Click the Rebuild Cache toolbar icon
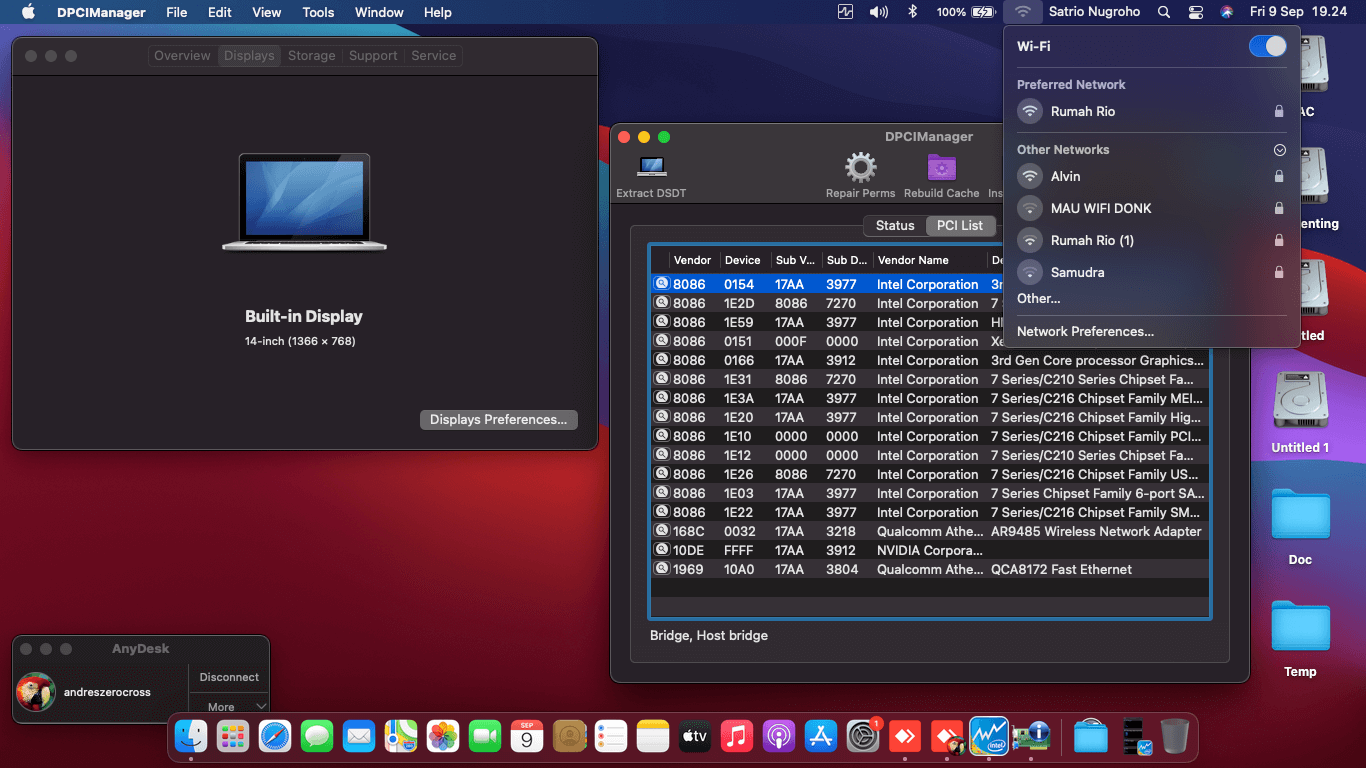Image resolution: width=1366 pixels, height=768 pixels. tap(941, 167)
